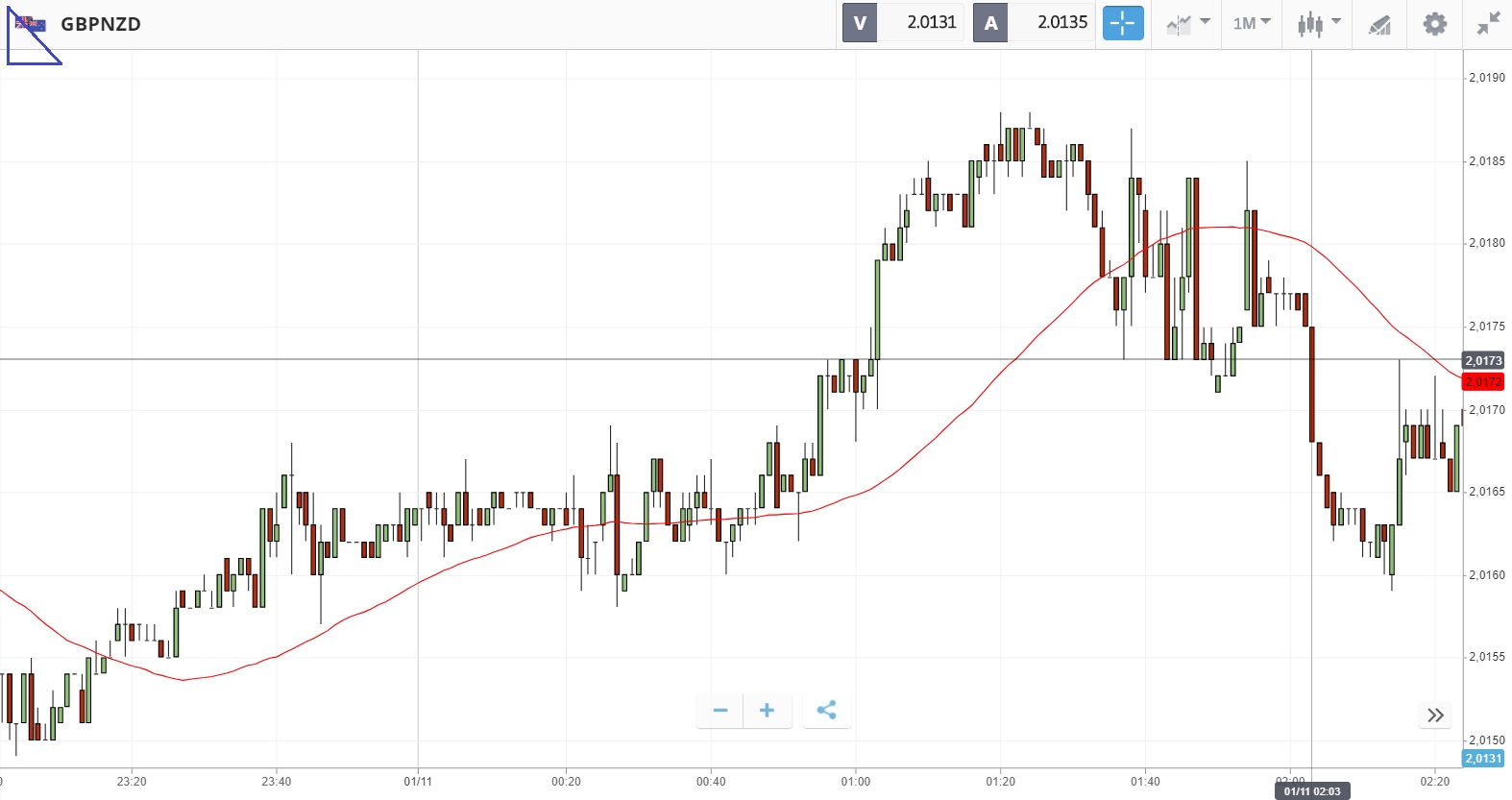
Task: Jump to latest candles with double-arrow button
Action: click(x=1435, y=715)
